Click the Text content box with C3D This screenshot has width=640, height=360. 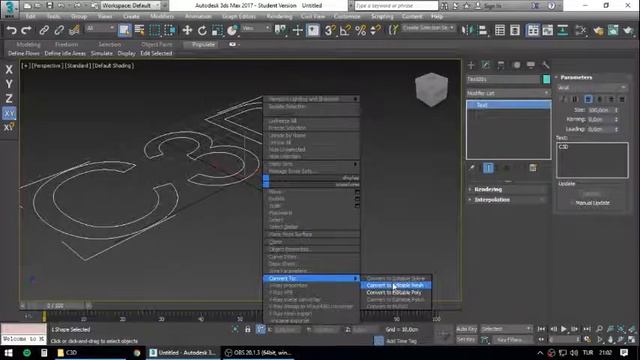592,160
